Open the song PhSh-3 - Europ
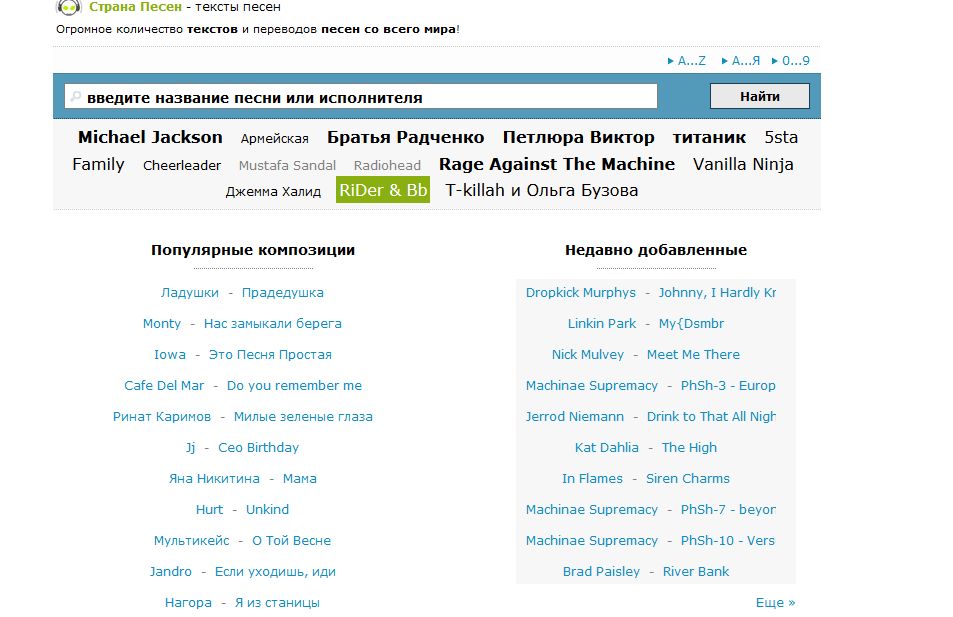The image size is (953, 617). tap(728, 385)
